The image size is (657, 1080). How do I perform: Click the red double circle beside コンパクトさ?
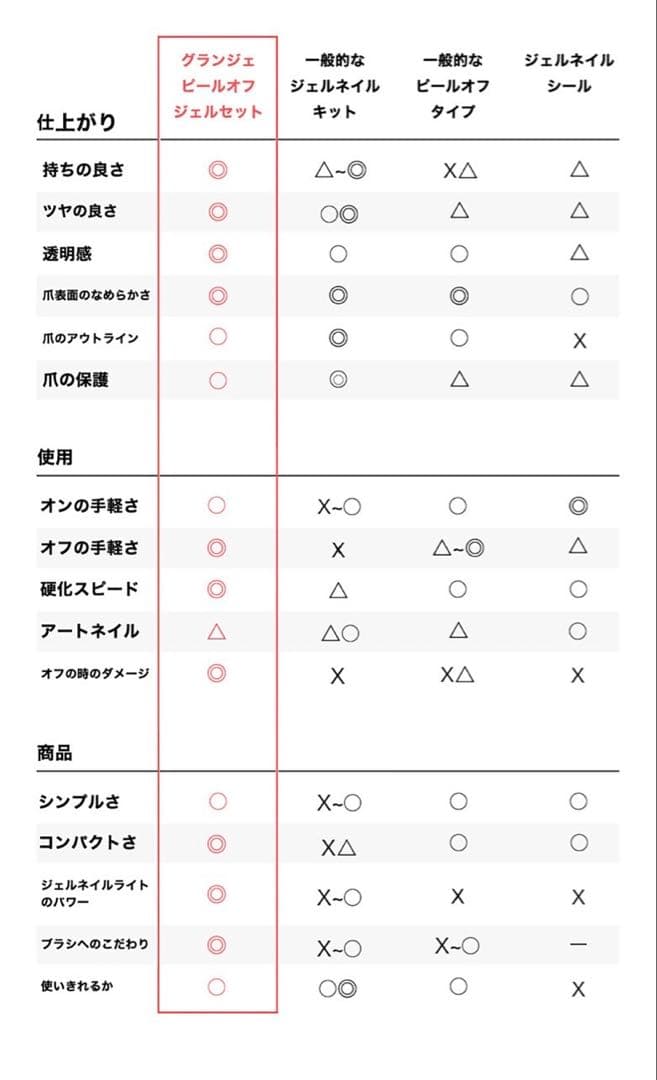point(217,844)
